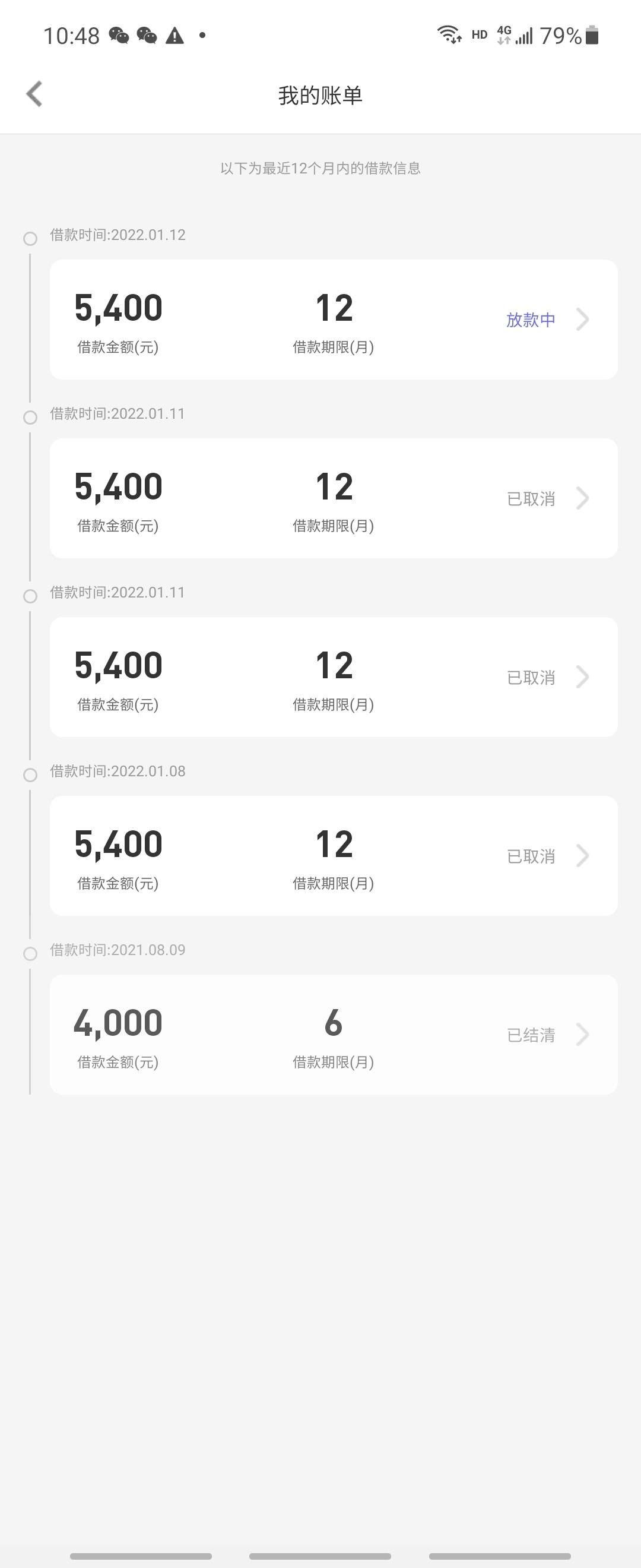Open chevron of the 2022.01.08 loan

582,855
